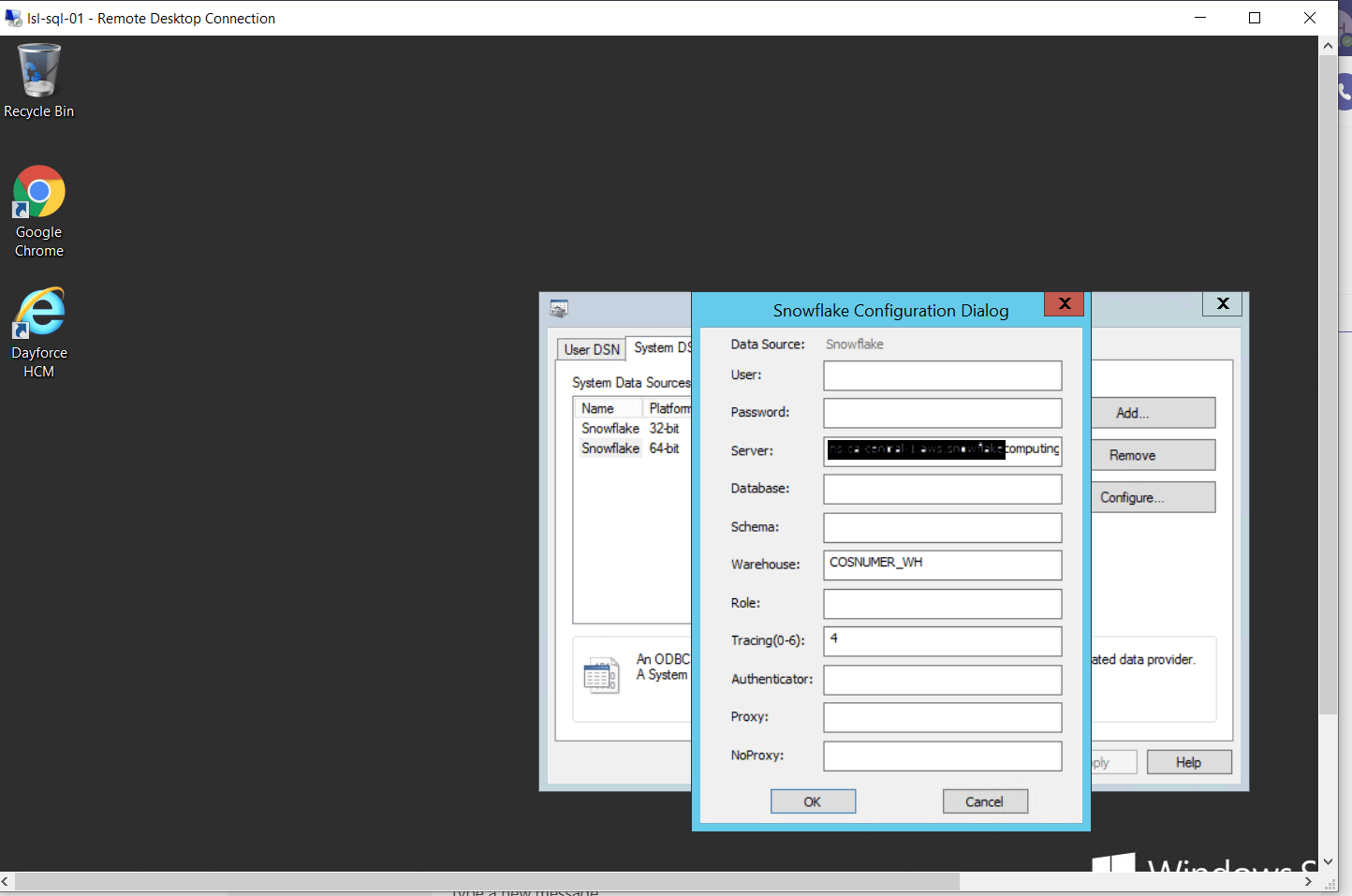Cancel the Snowflake Configuration Dialog
This screenshot has width=1352, height=896.
[x=984, y=801]
